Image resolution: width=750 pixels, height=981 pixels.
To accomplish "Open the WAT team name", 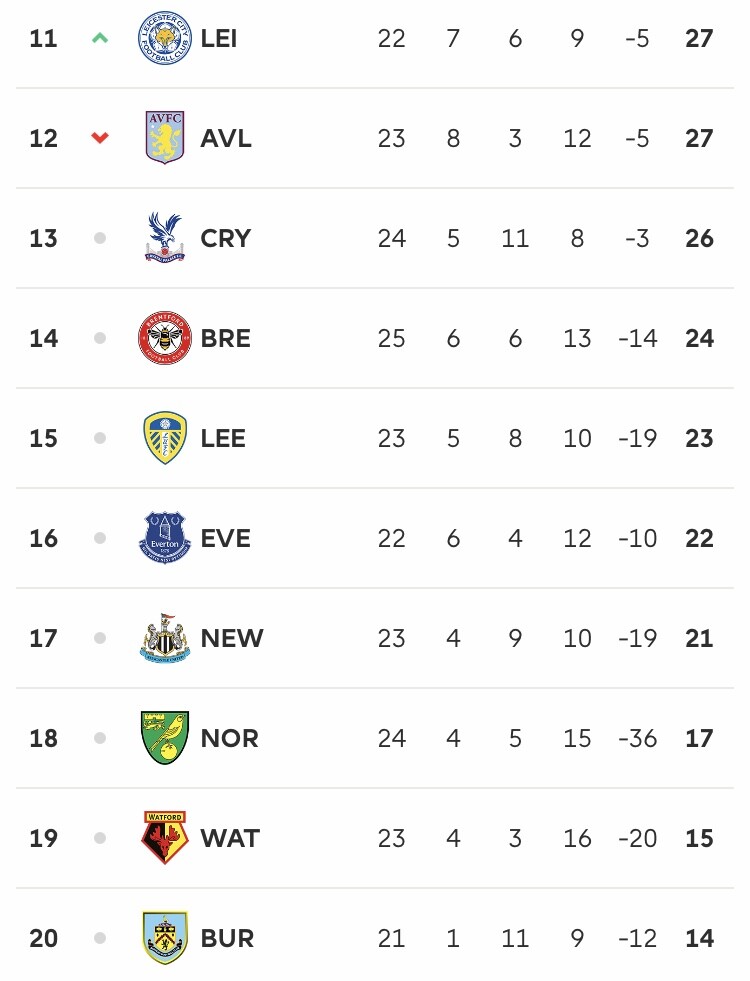I will [x=230, y=838].
